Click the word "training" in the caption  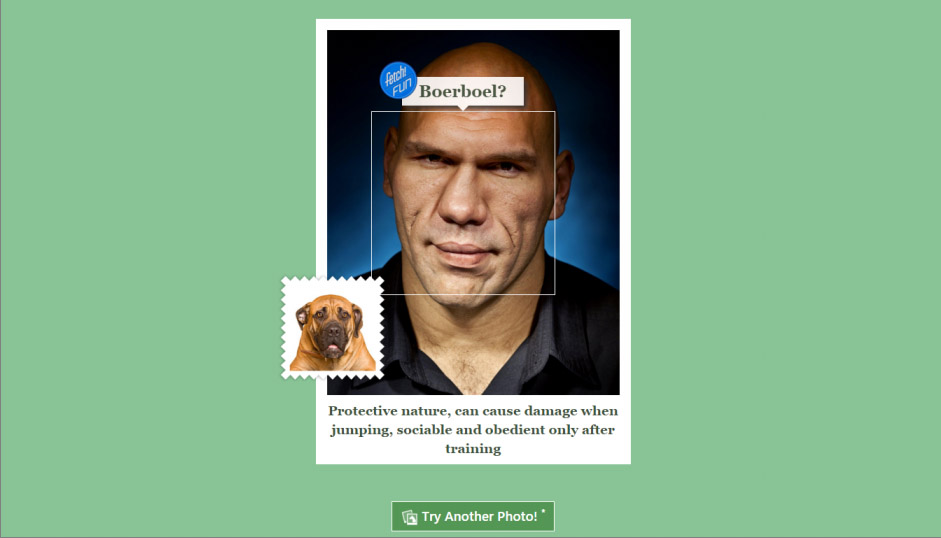click(x=473, y=449)
